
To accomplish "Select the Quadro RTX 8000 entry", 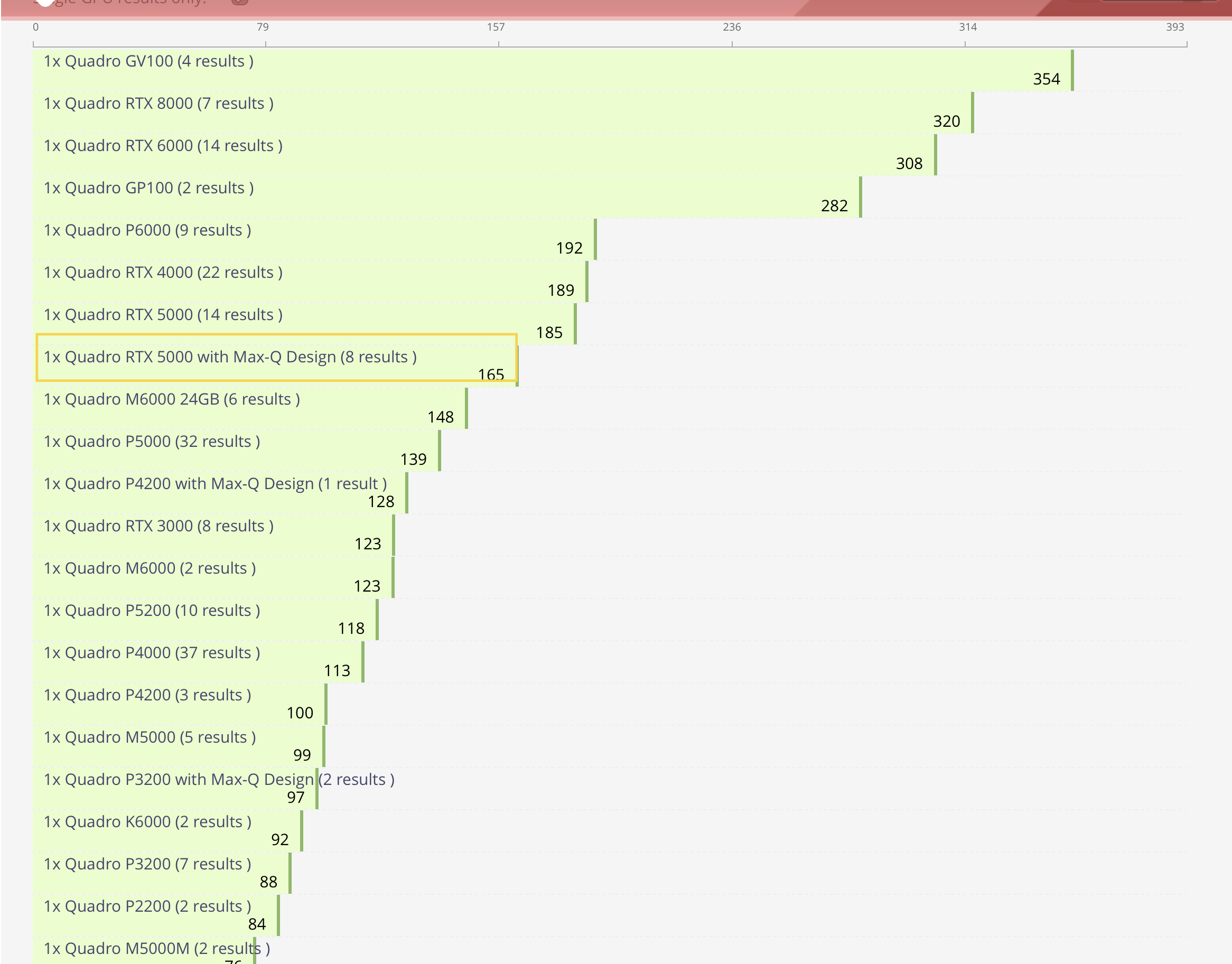I will pos(158,104).
